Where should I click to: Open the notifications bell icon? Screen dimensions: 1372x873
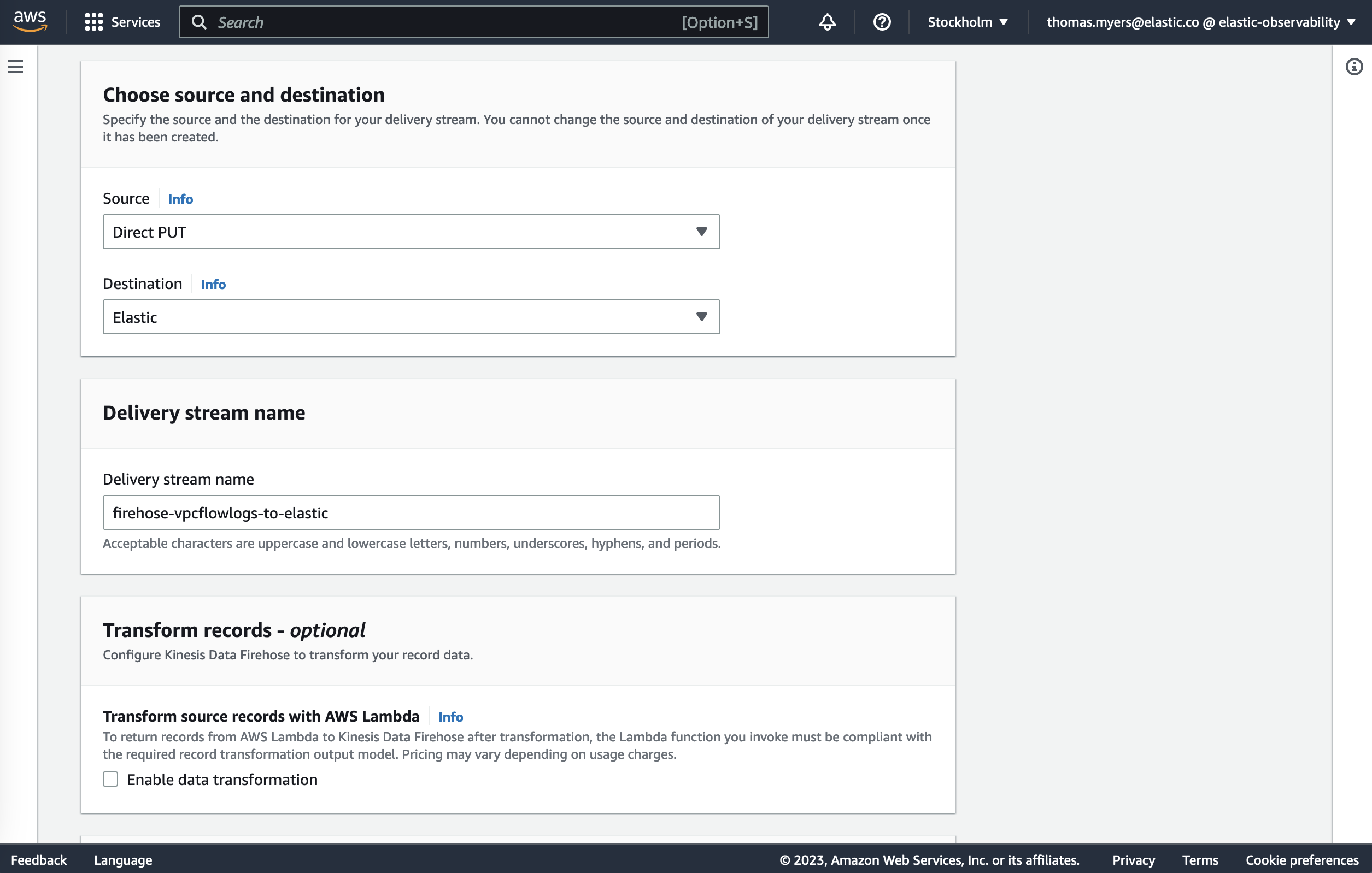click(826, 22)
